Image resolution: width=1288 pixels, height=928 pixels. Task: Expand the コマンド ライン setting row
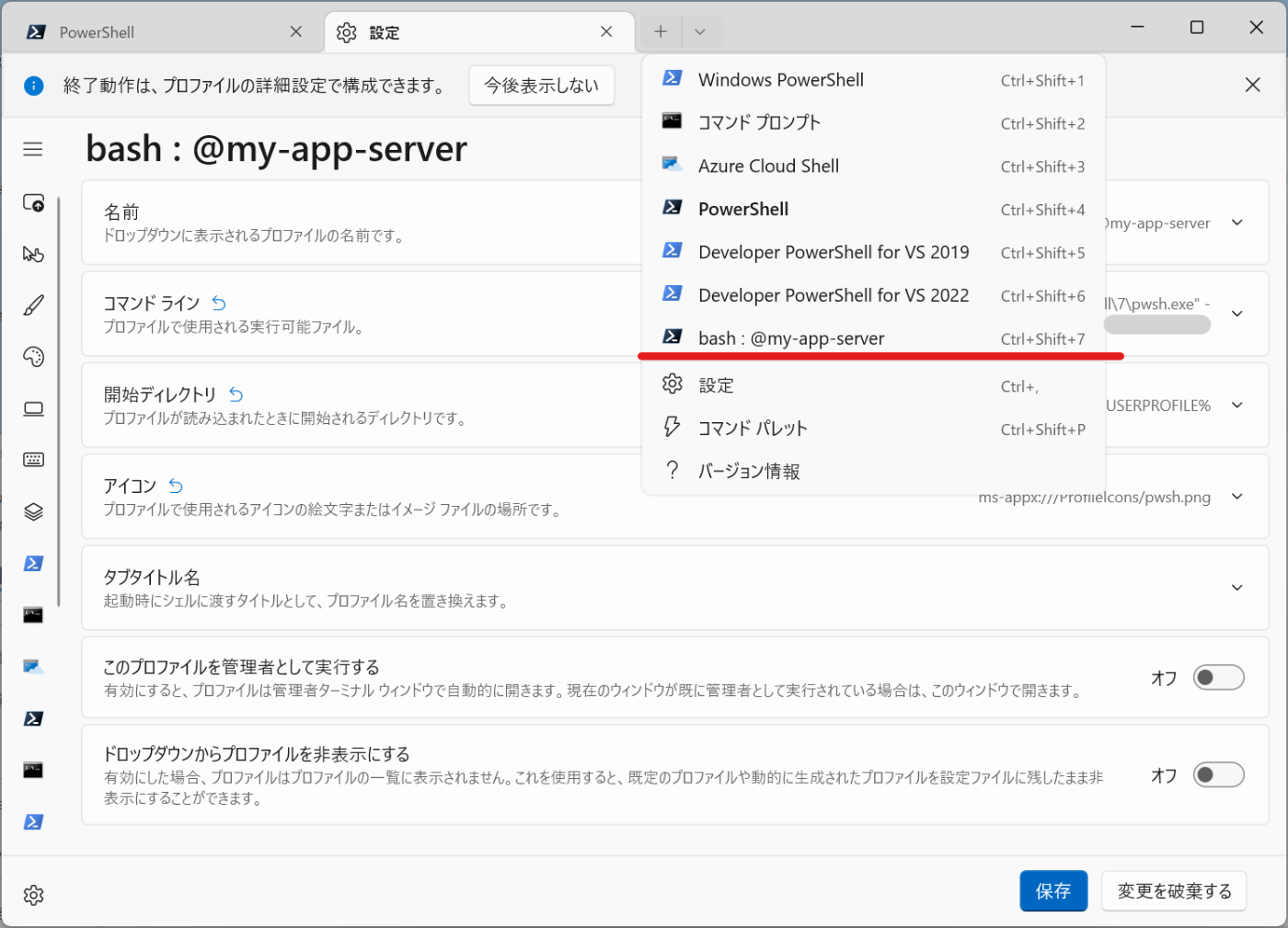click(x=1237, y=314)
